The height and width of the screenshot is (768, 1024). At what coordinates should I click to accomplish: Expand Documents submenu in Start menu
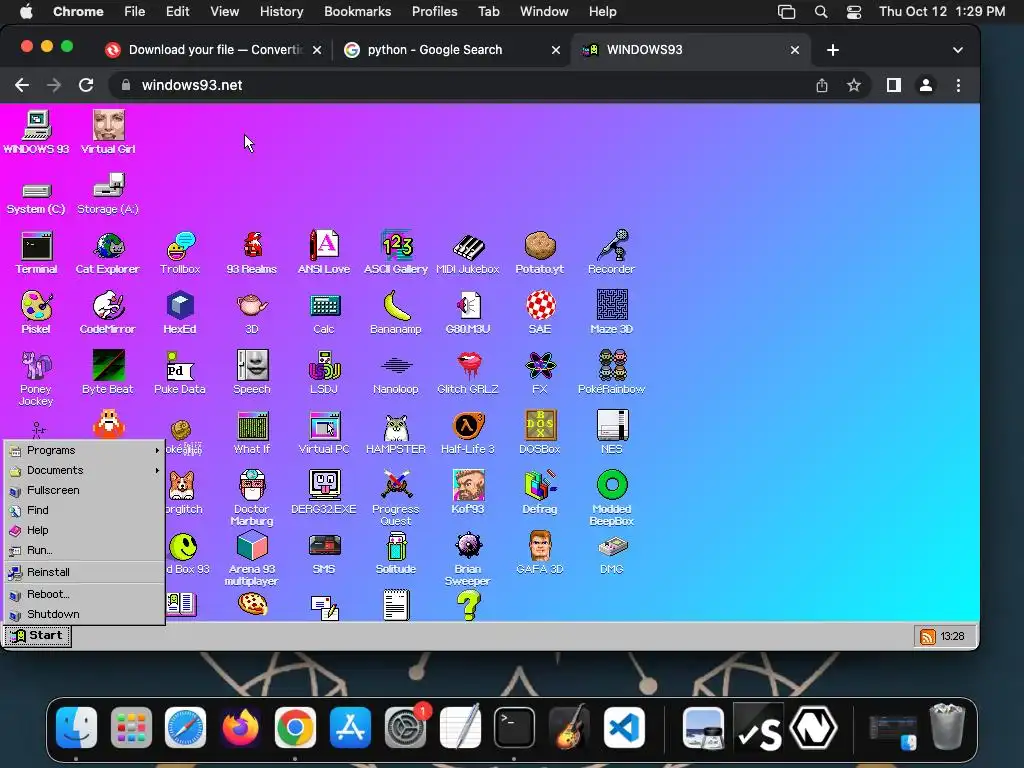(84, 470)
